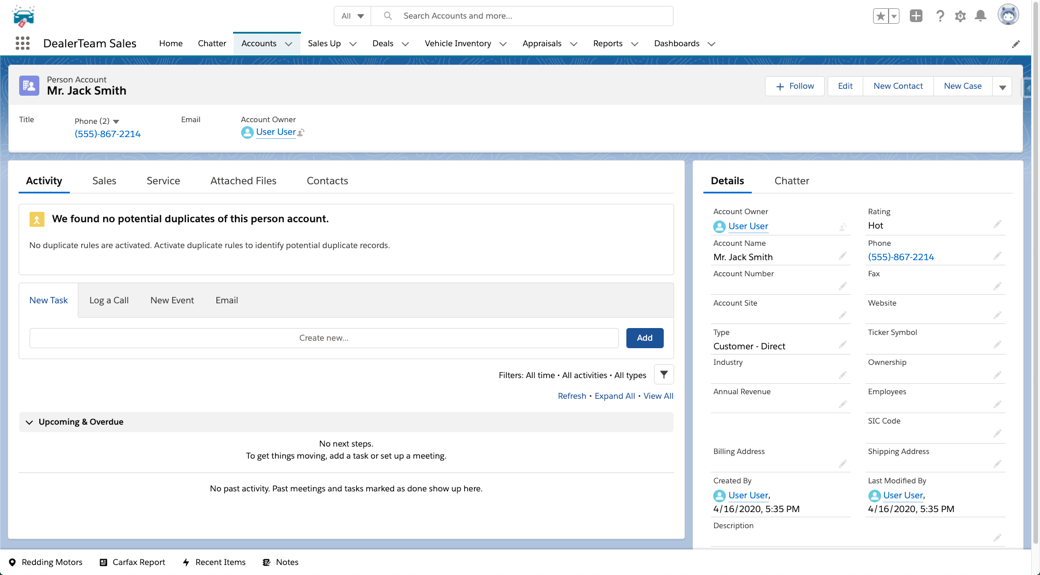Open the Contacts tab
1040x575 pixels.
(327, 180)
